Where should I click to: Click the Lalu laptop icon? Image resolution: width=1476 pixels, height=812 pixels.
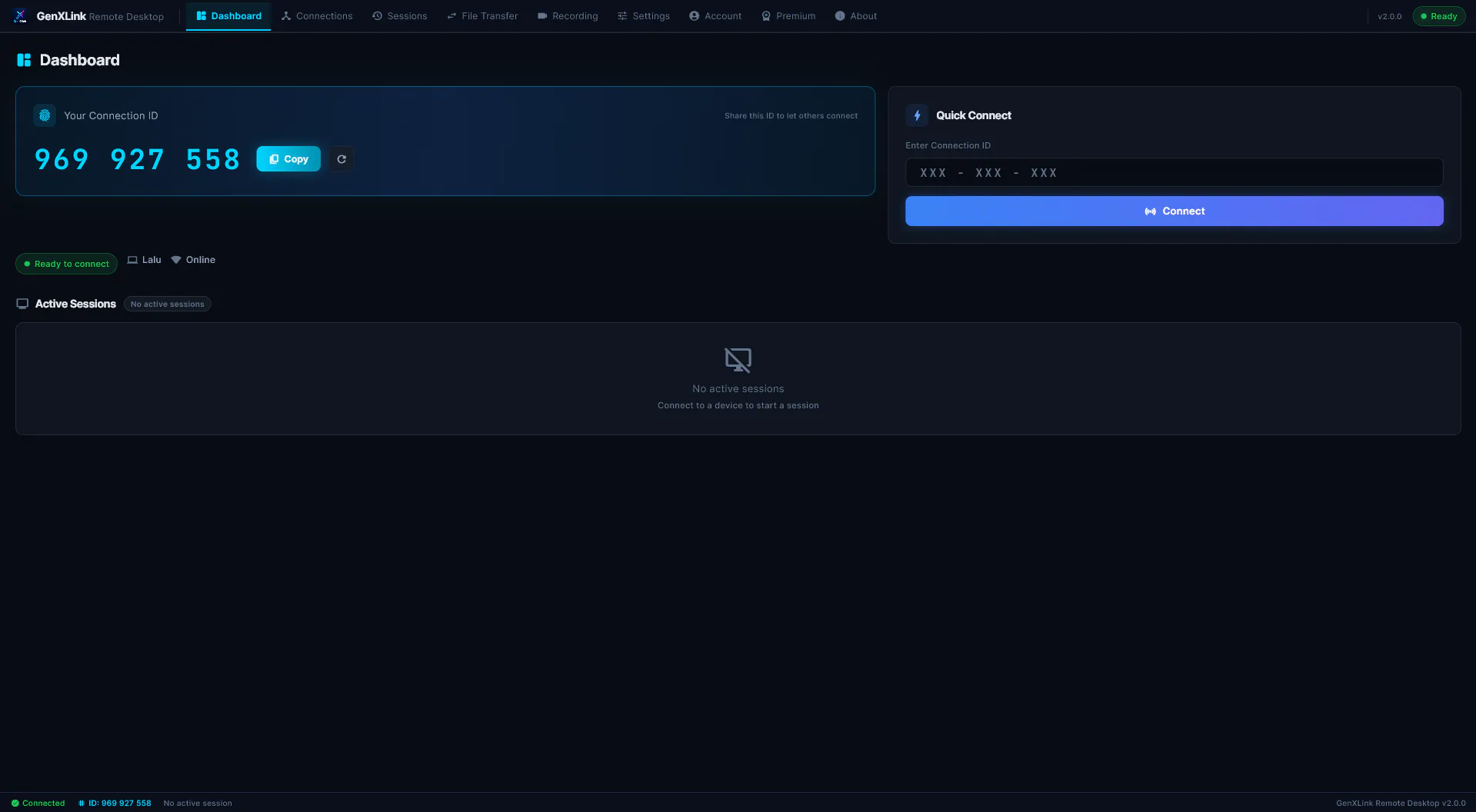132,260
